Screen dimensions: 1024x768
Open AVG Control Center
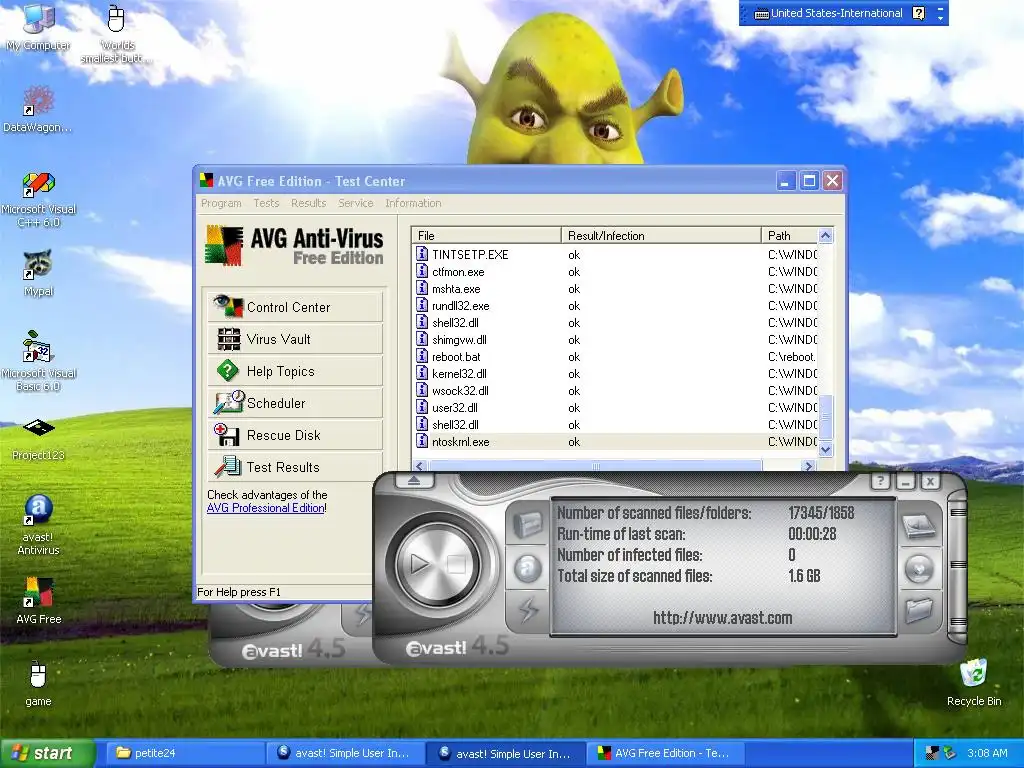(x=295, y=307)
